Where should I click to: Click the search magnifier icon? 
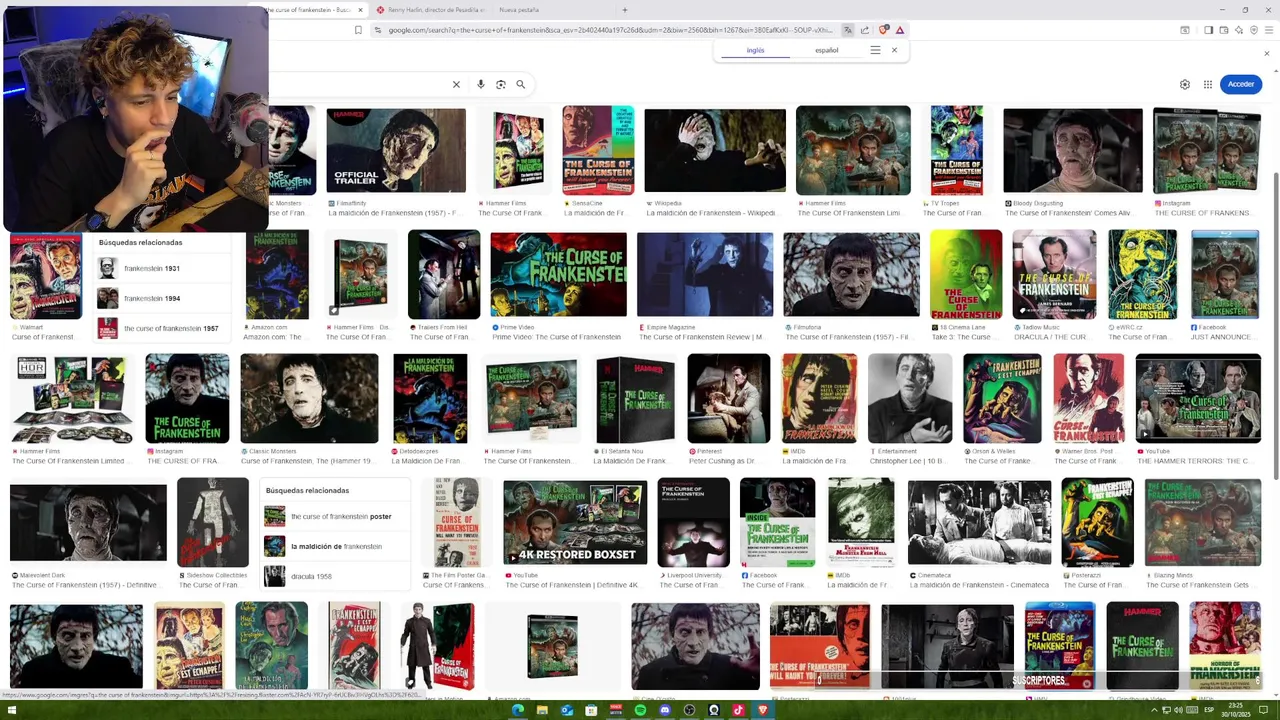pyautogui.click(x=520, y=85)
